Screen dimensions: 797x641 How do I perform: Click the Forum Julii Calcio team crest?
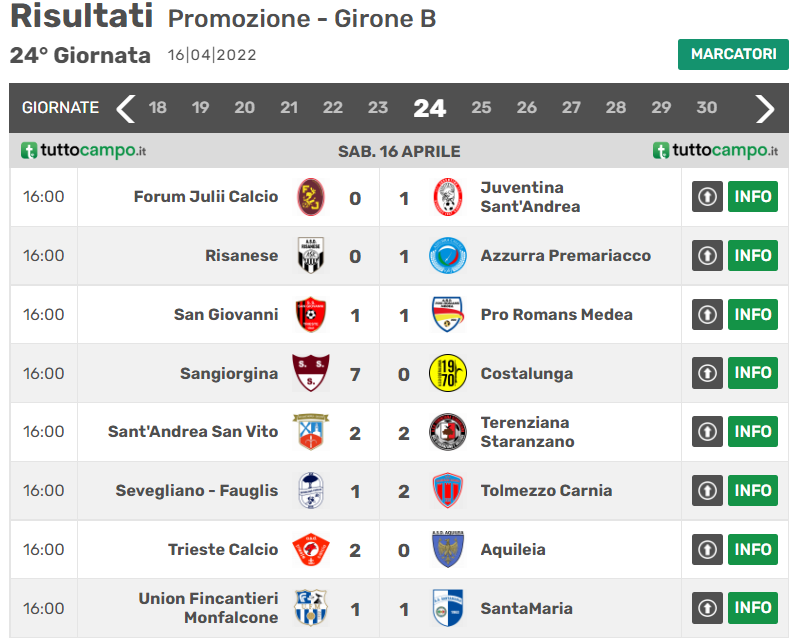pyautogui.click(x=311, y=197)
